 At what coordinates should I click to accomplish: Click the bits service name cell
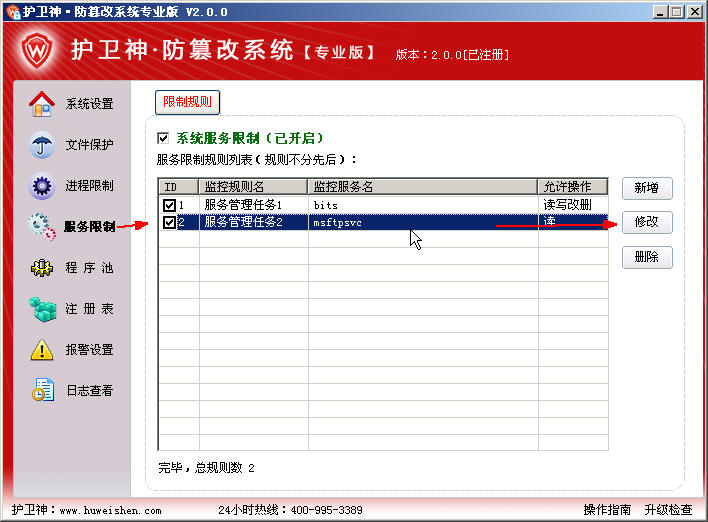[423, 205]
